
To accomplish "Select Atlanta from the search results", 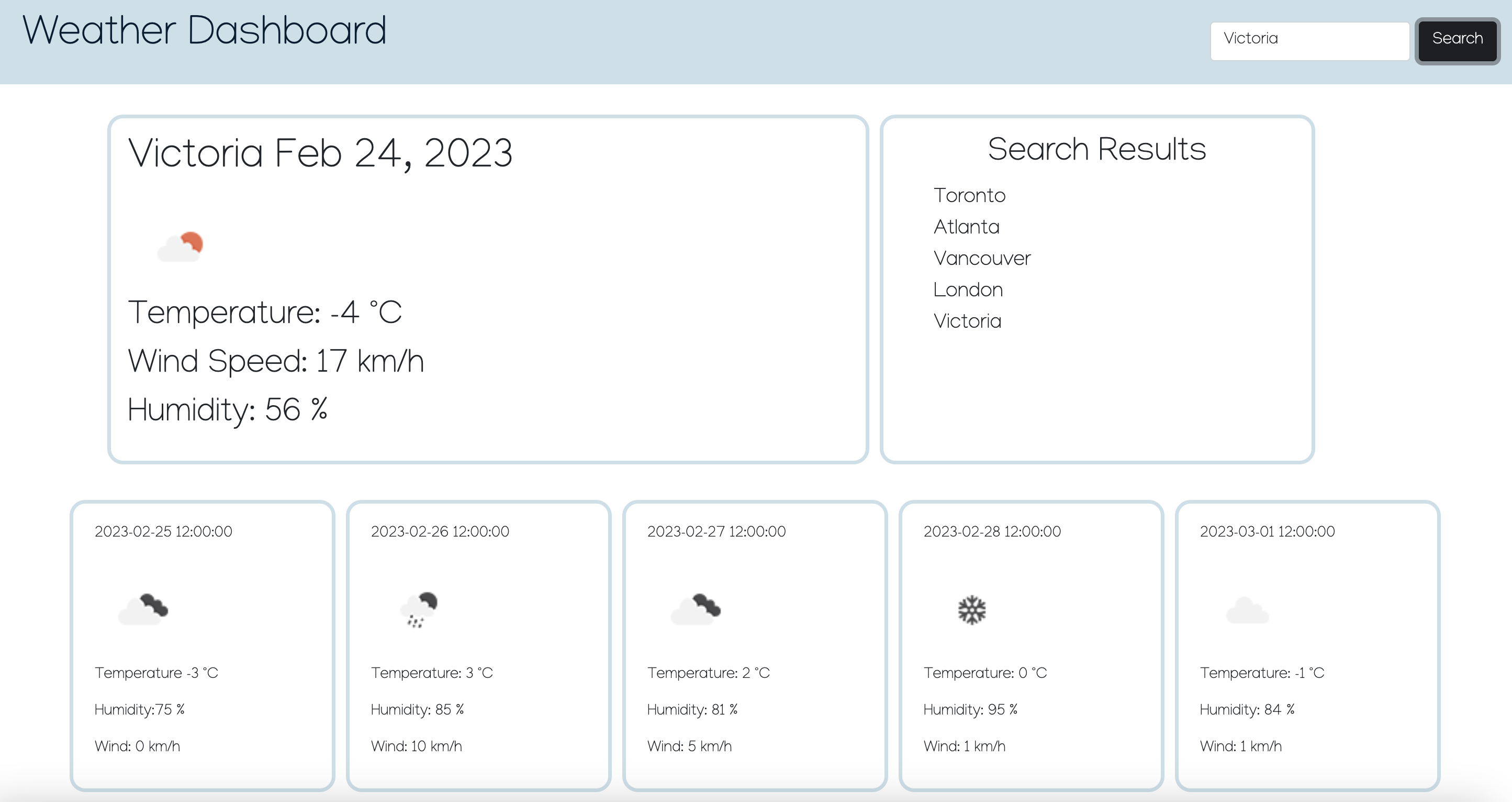I will coord(966,227).
